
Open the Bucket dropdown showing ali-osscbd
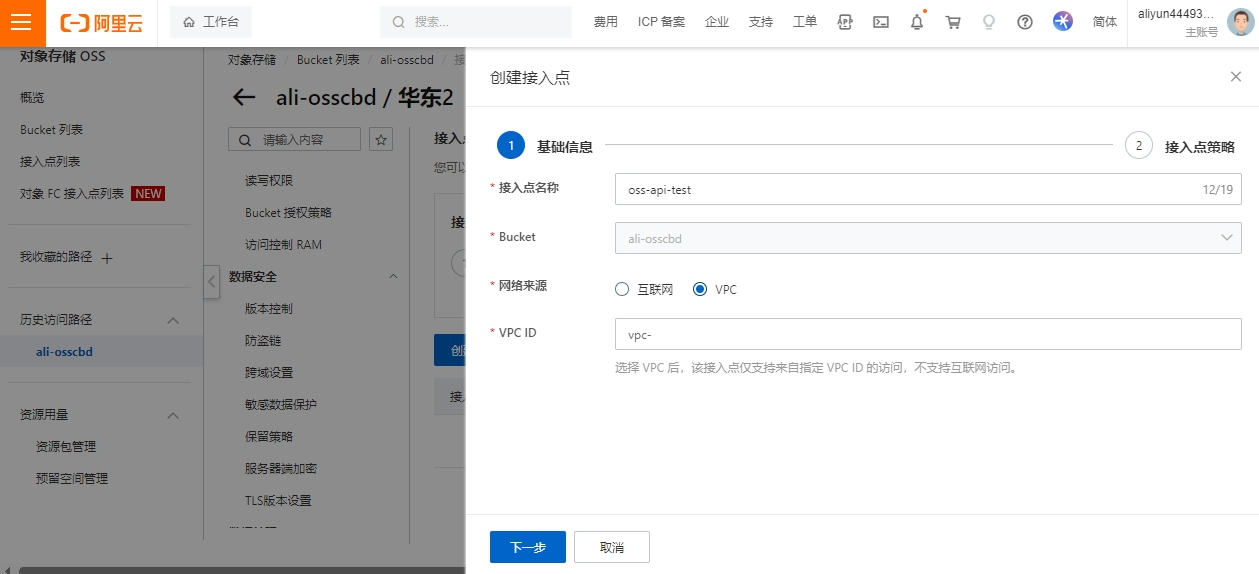pyautogui.click(x=927, y=238)
